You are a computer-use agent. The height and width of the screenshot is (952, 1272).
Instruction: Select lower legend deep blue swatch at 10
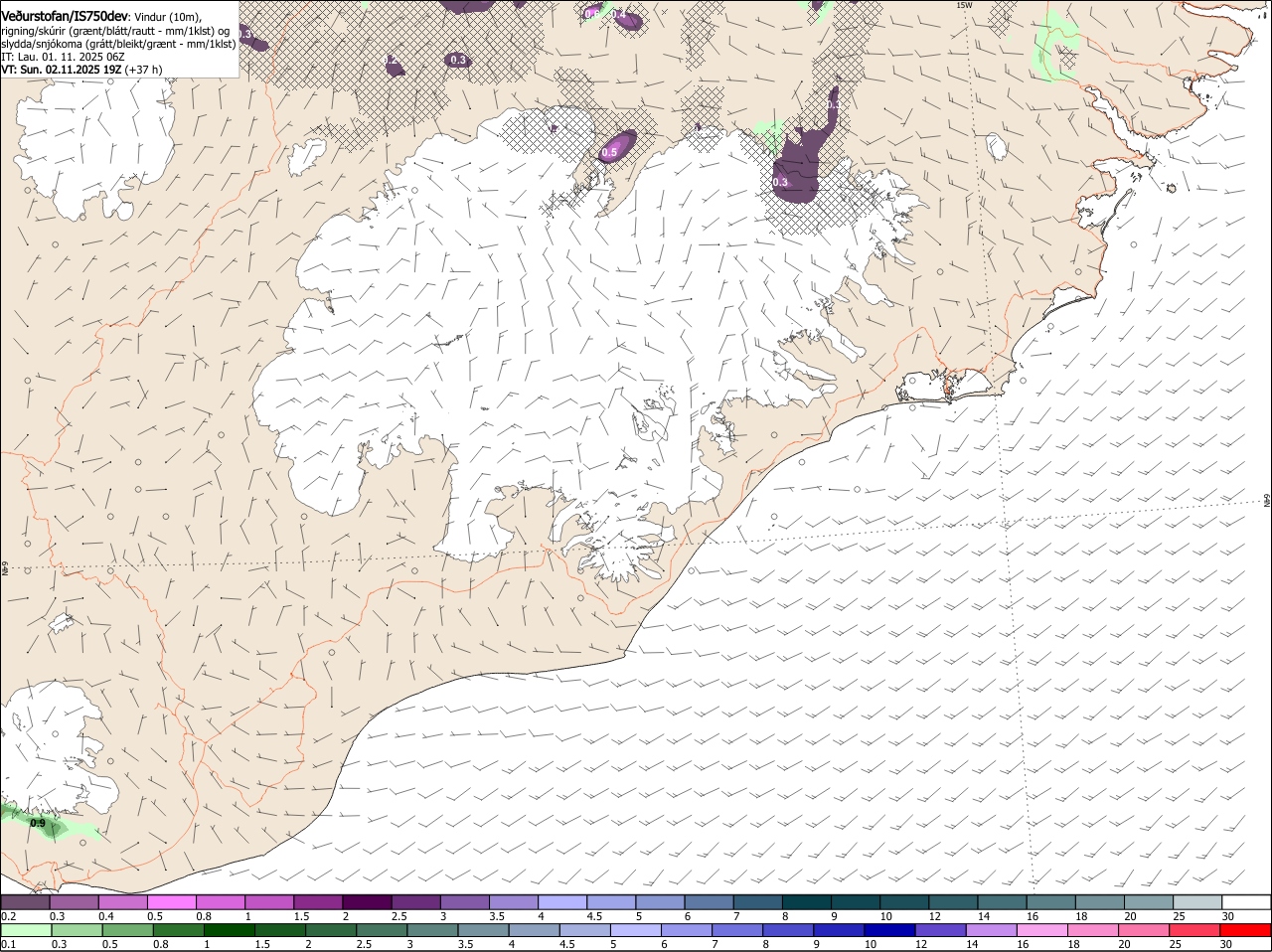tap(889, 930)
